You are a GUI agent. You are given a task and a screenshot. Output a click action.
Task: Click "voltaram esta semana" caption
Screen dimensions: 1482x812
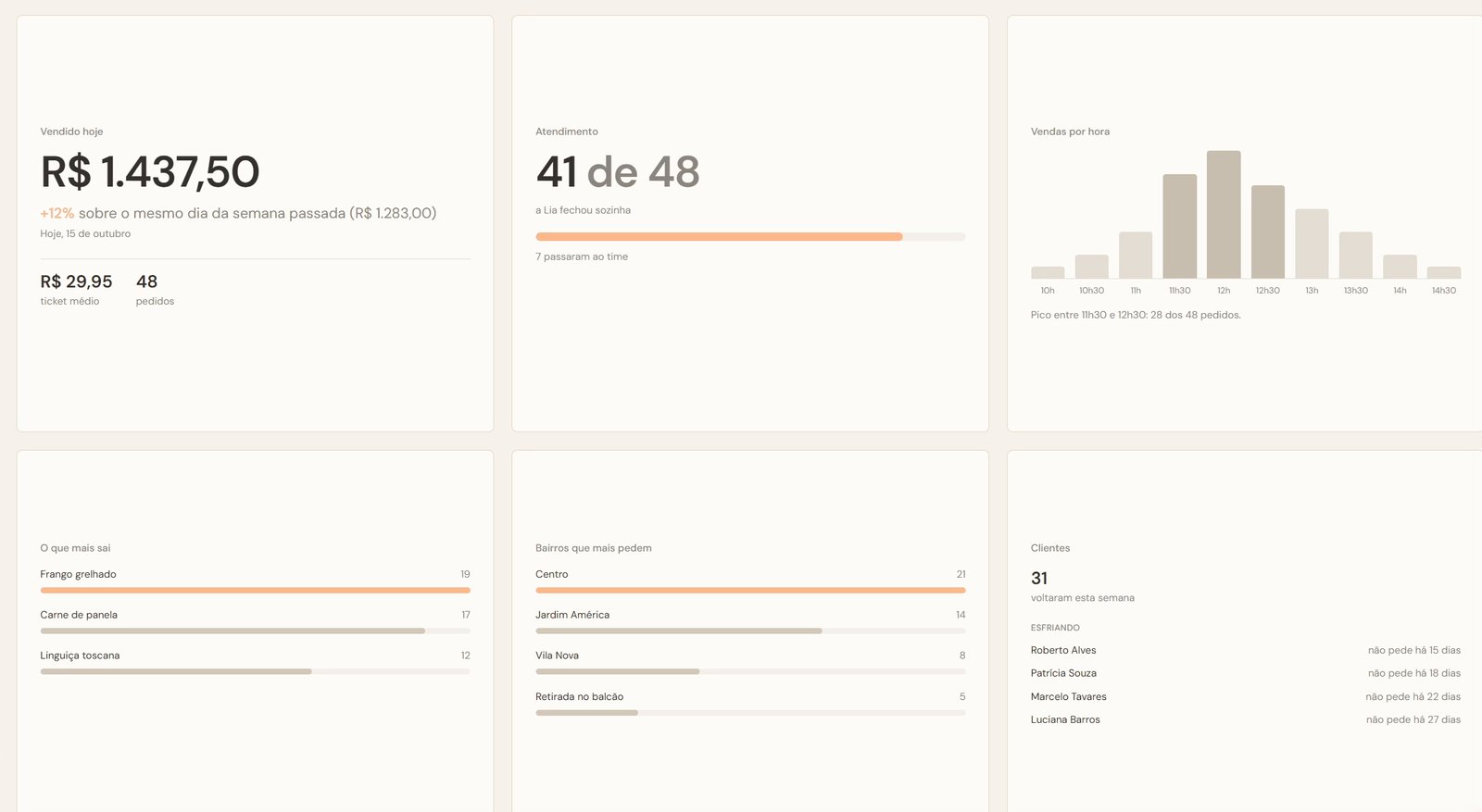[x=1083, y=598]
